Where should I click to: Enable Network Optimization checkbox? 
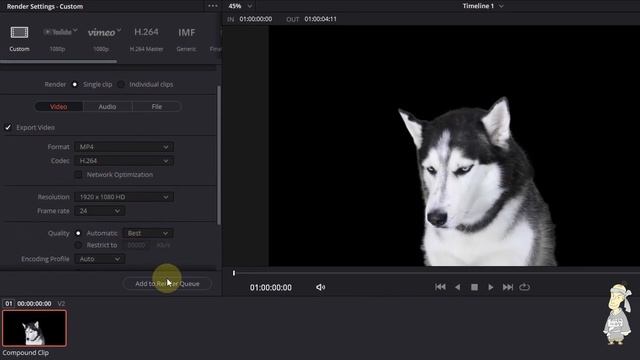point(78,175)
